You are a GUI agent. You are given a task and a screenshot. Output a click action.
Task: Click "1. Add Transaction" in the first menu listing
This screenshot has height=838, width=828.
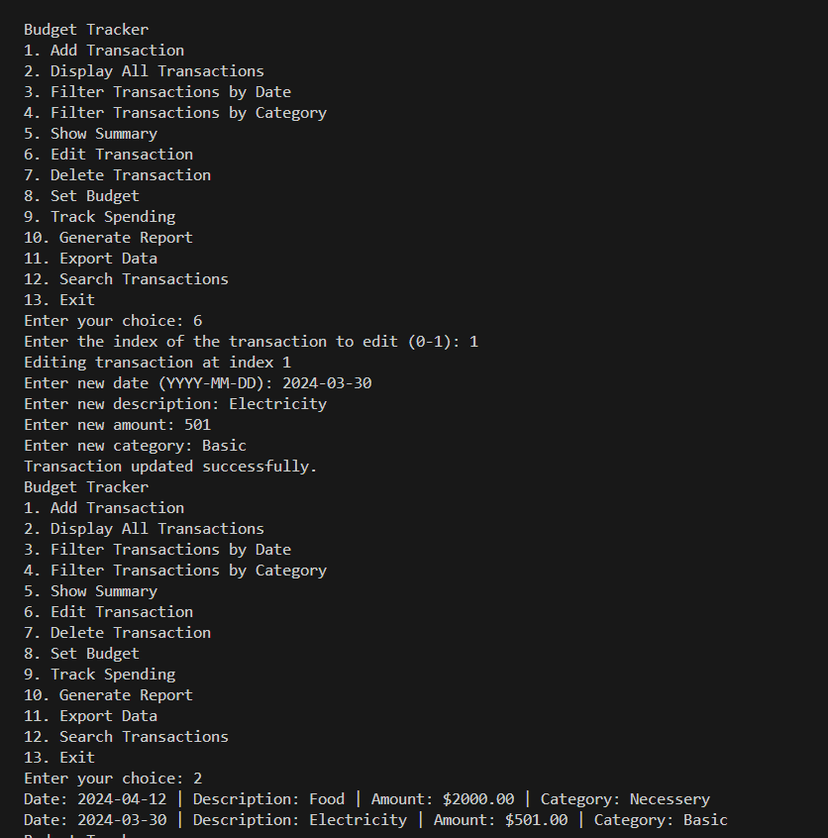coord(104,50)
